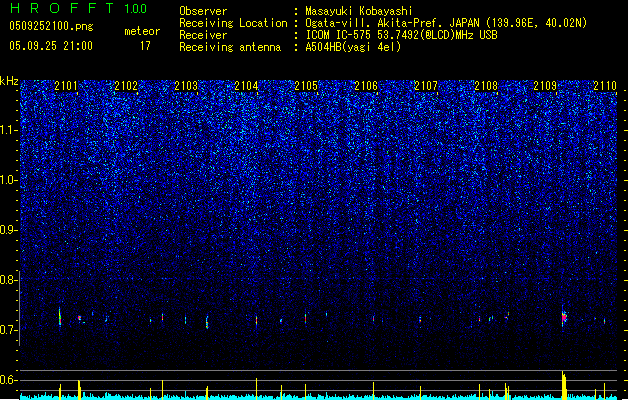The height and width of the screenshot is (400, 629).
Task: Click the kHz axis unit label
Action: point(9,81)
